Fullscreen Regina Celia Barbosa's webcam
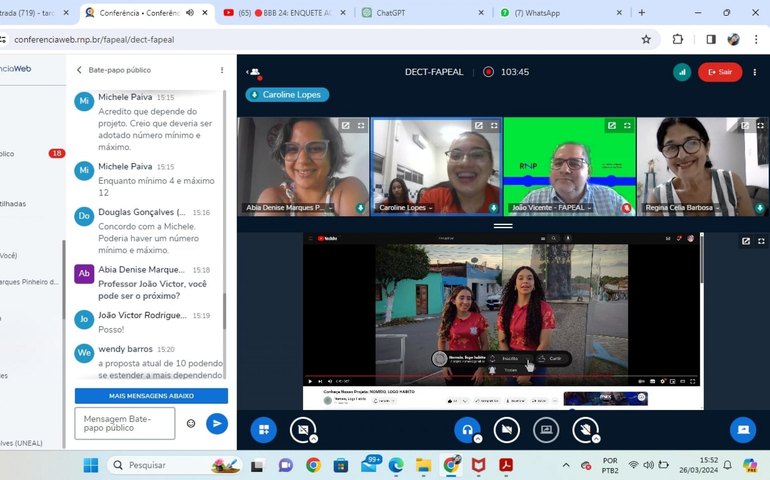 (760, 126)
